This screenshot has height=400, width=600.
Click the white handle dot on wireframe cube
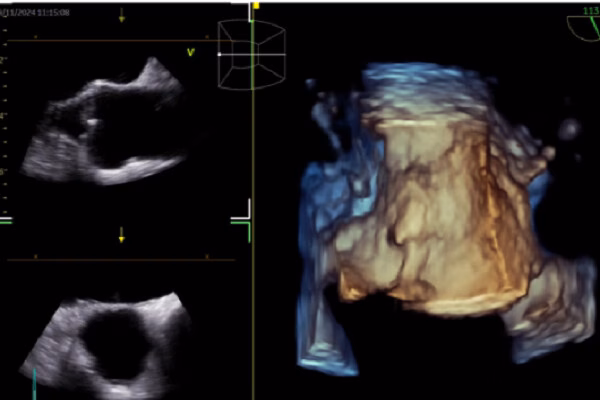pos(219,53)
